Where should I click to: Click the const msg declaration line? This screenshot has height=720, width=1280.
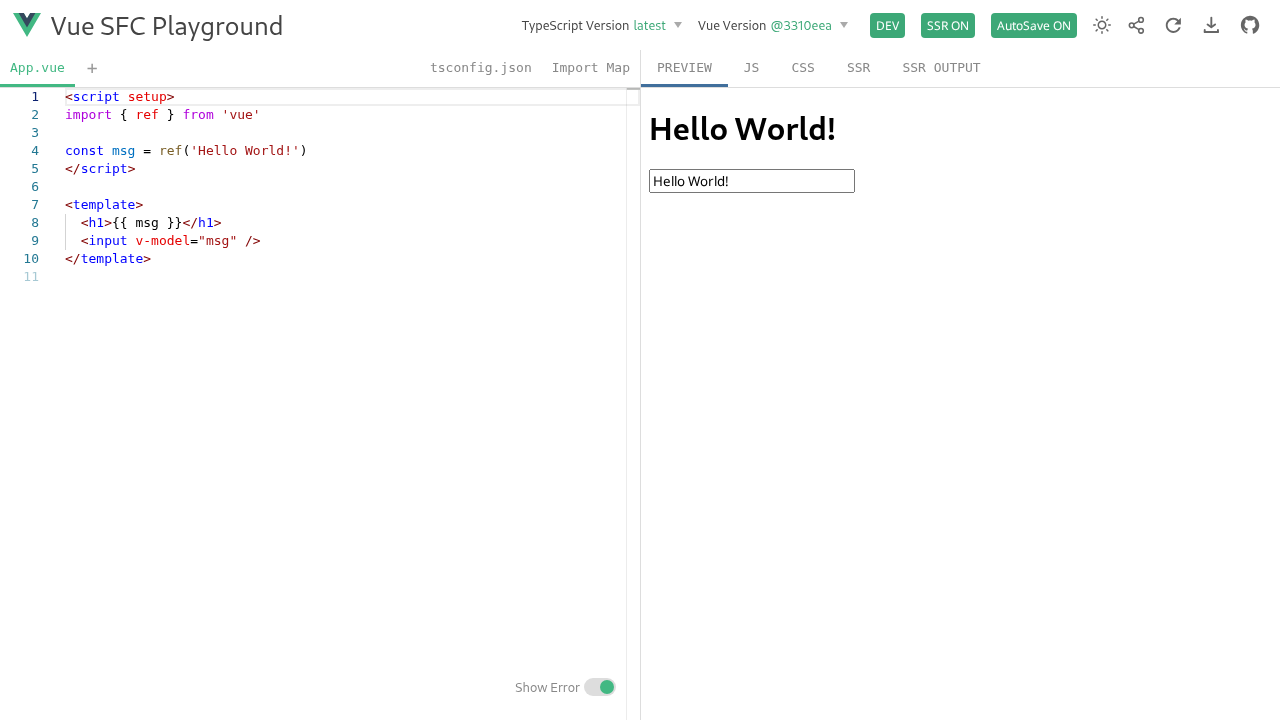tap(186, 151)
